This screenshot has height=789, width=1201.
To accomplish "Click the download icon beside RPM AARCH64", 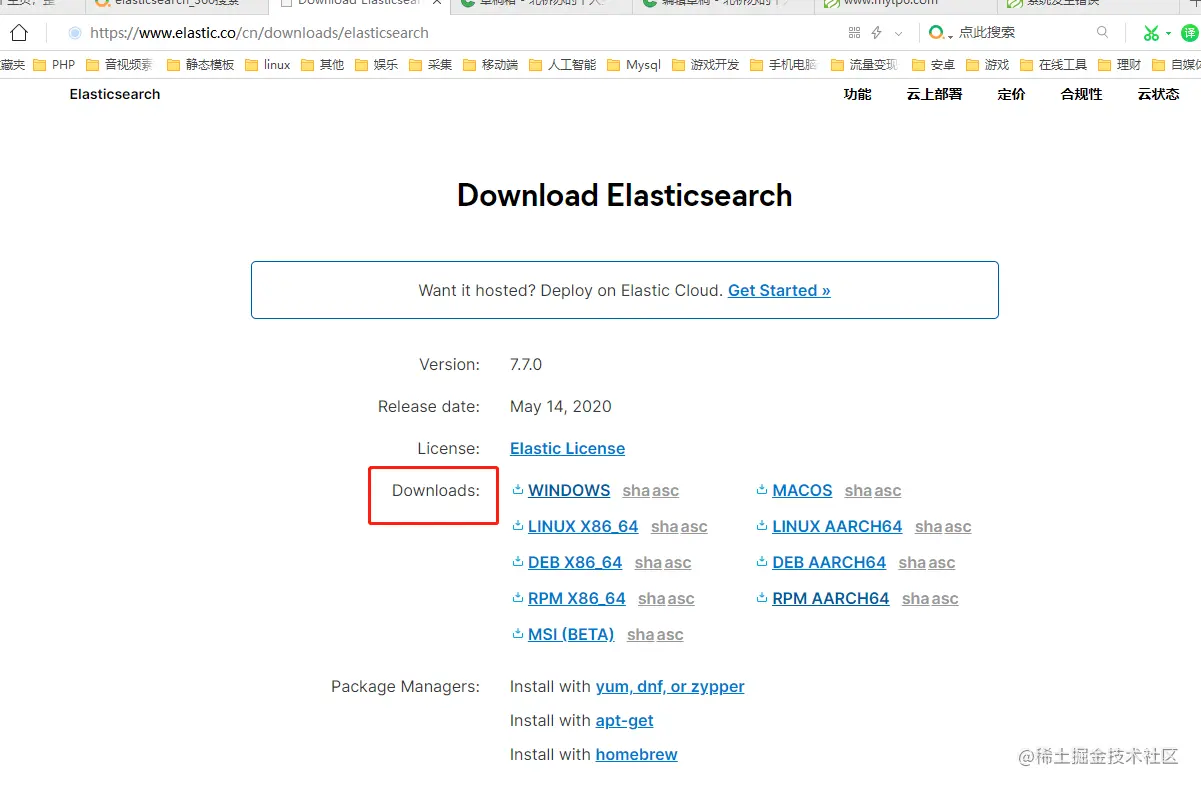I will click(762, 598).
